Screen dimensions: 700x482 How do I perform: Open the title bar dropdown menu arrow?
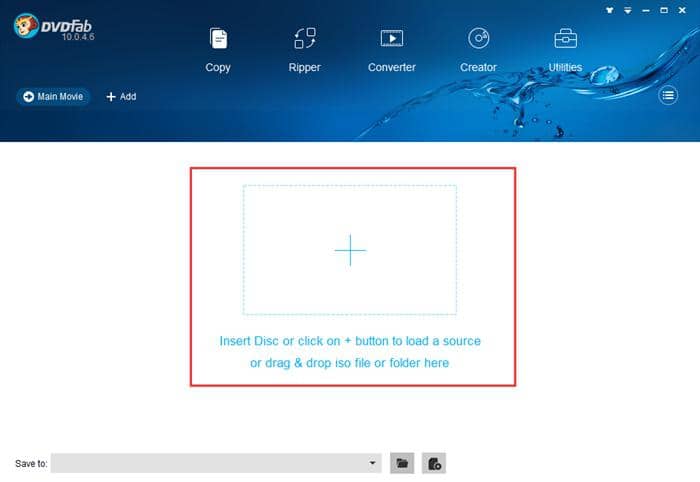[628, 11]
